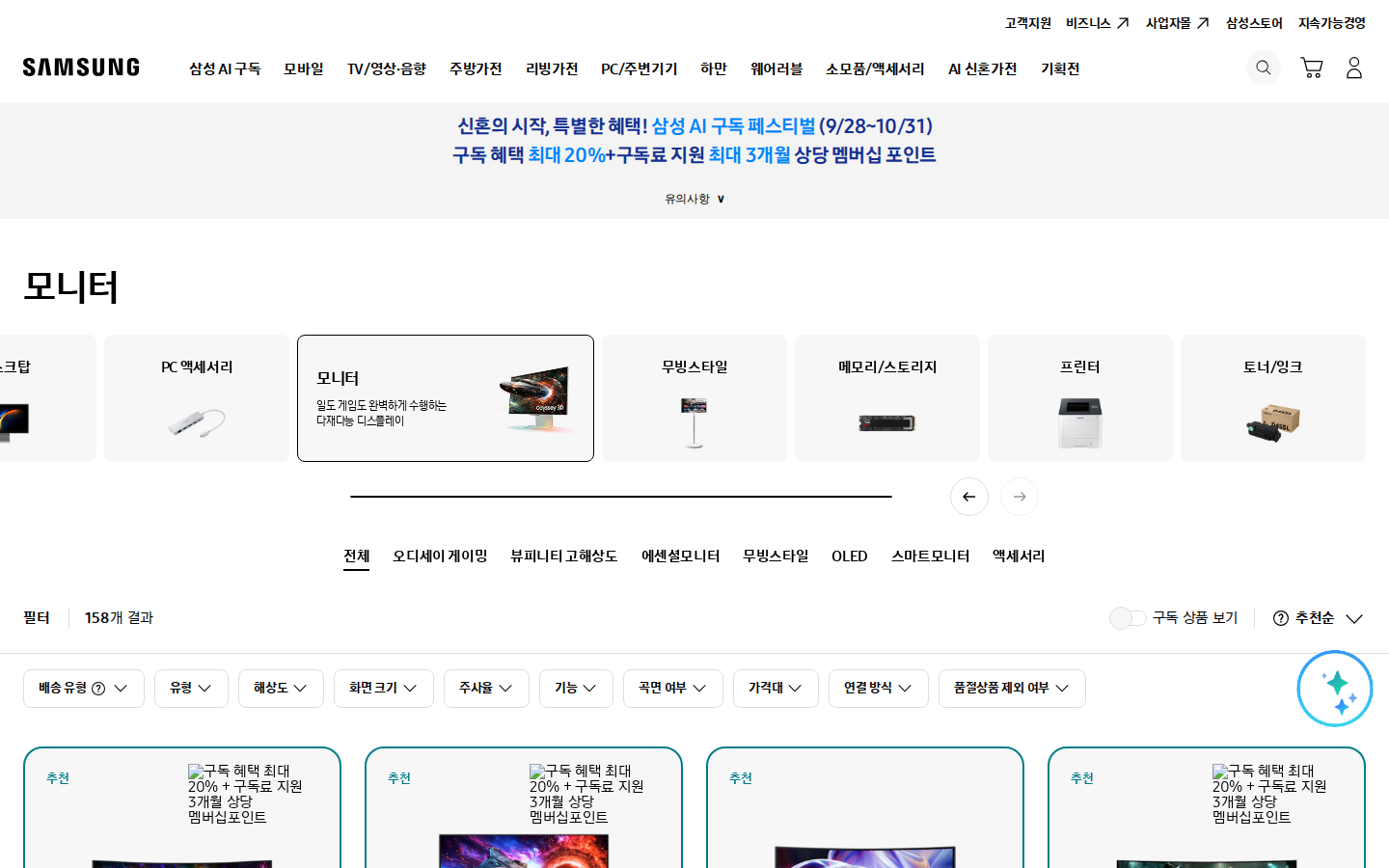Open the search magnifier icon

[x=1263, y=68]
